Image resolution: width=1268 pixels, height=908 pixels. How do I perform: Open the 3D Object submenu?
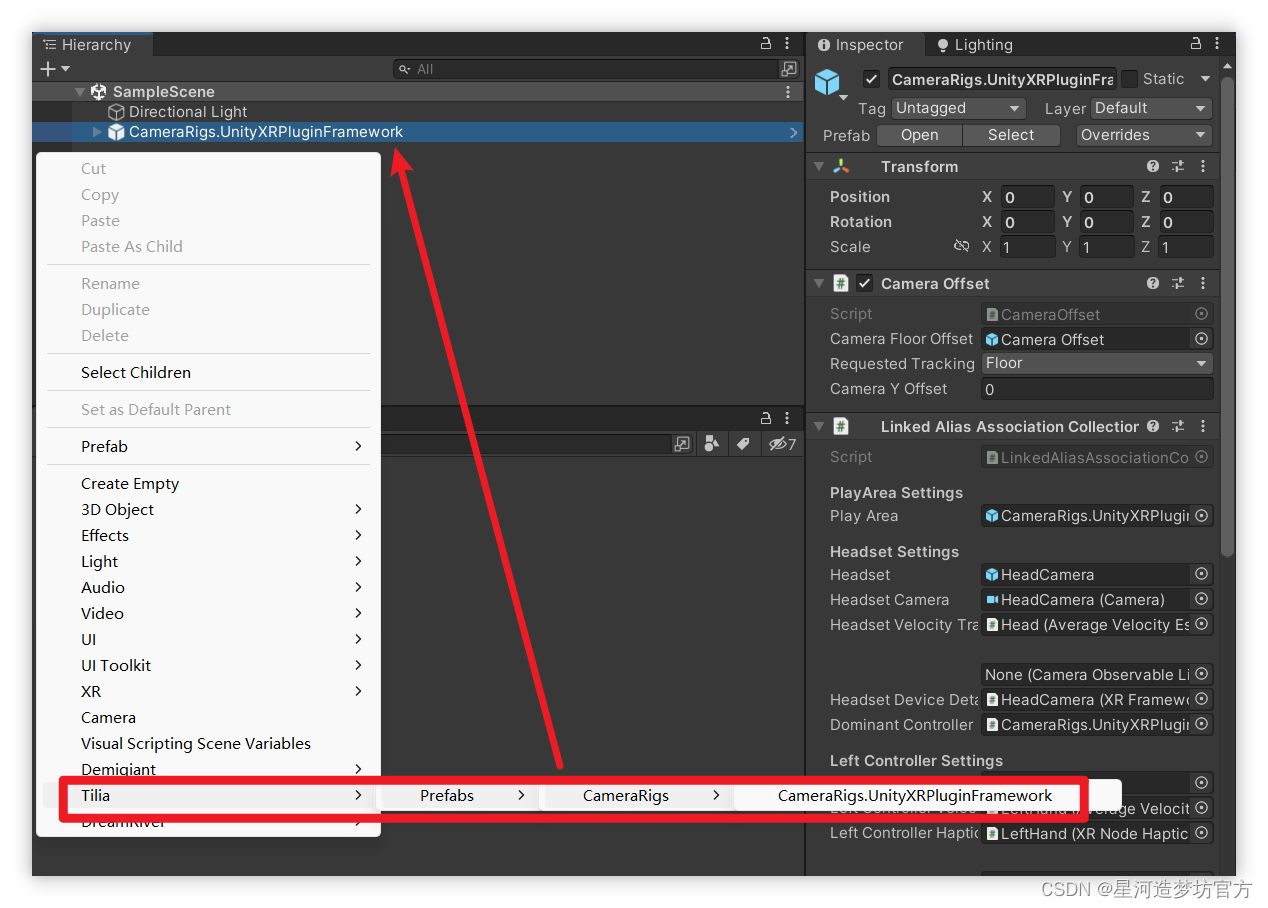pyautogui.click(x=208, y=509)
